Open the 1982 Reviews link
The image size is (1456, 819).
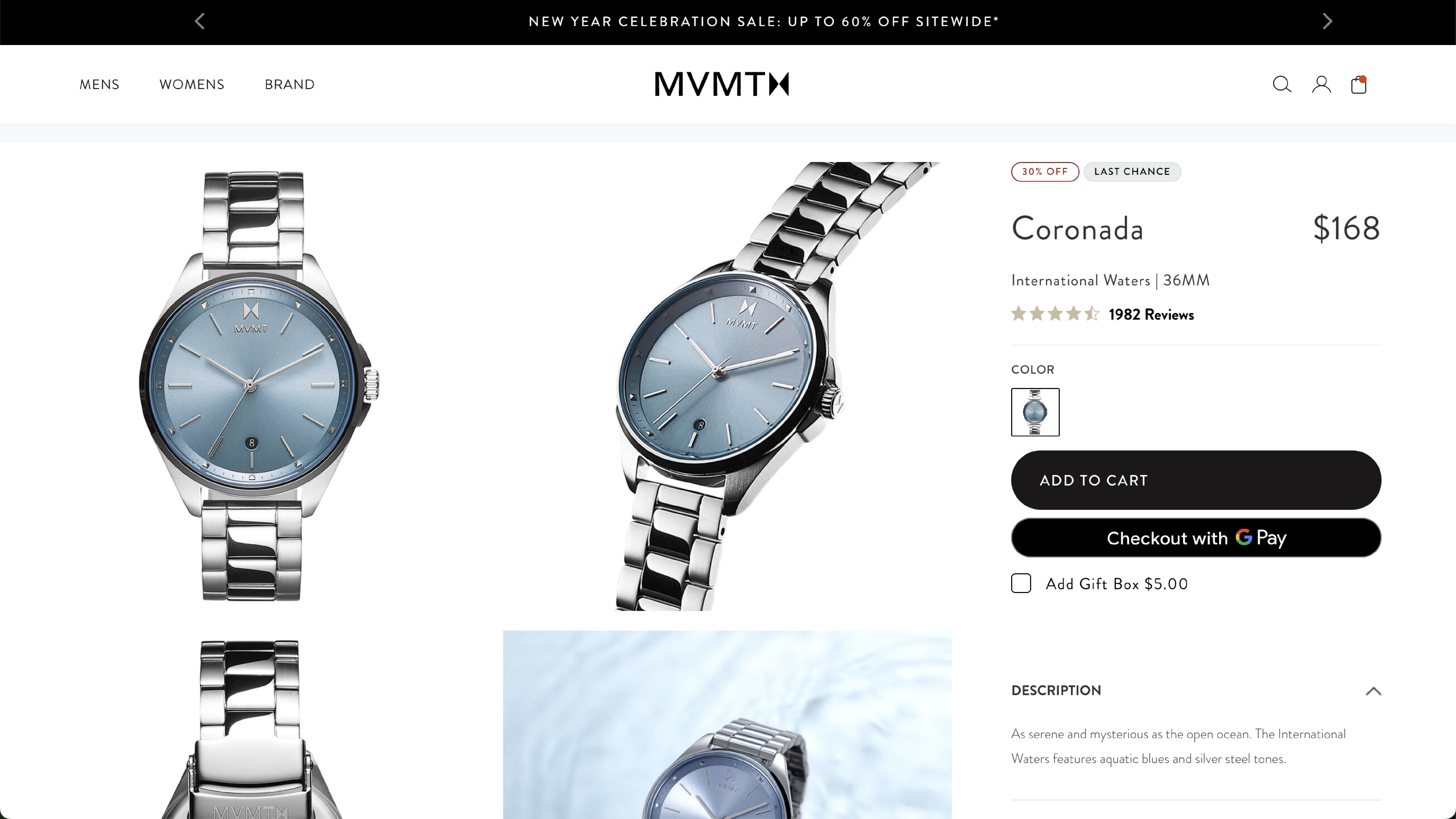(1151, 315)
